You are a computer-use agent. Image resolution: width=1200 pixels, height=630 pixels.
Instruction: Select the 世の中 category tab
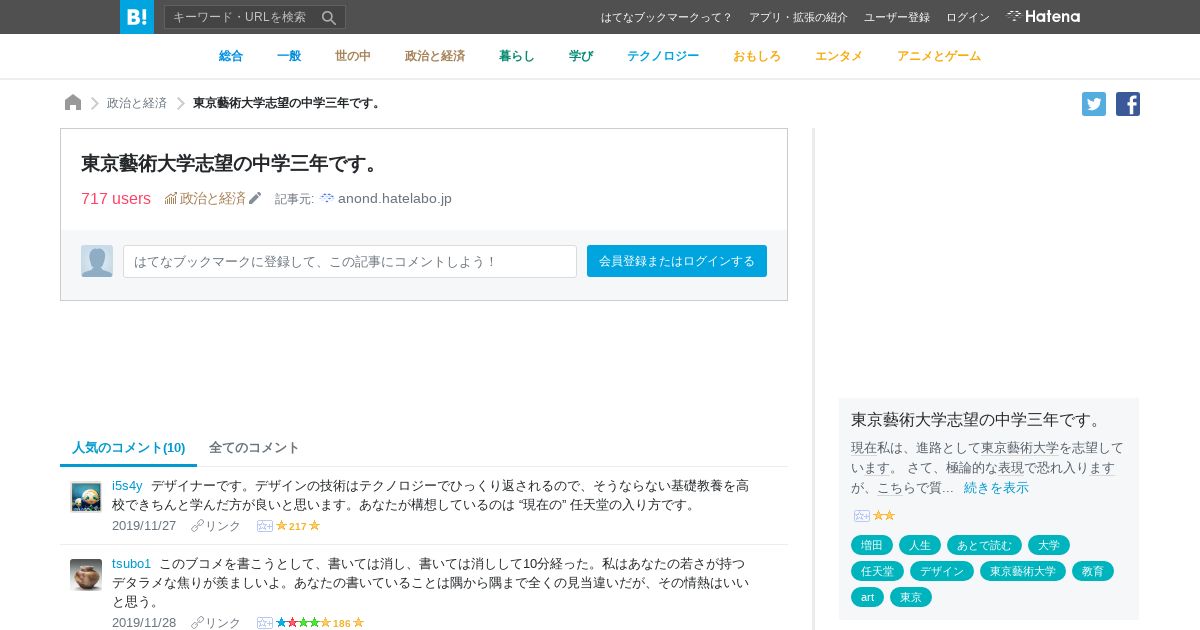pyautogui.click(x=353, y=56)
